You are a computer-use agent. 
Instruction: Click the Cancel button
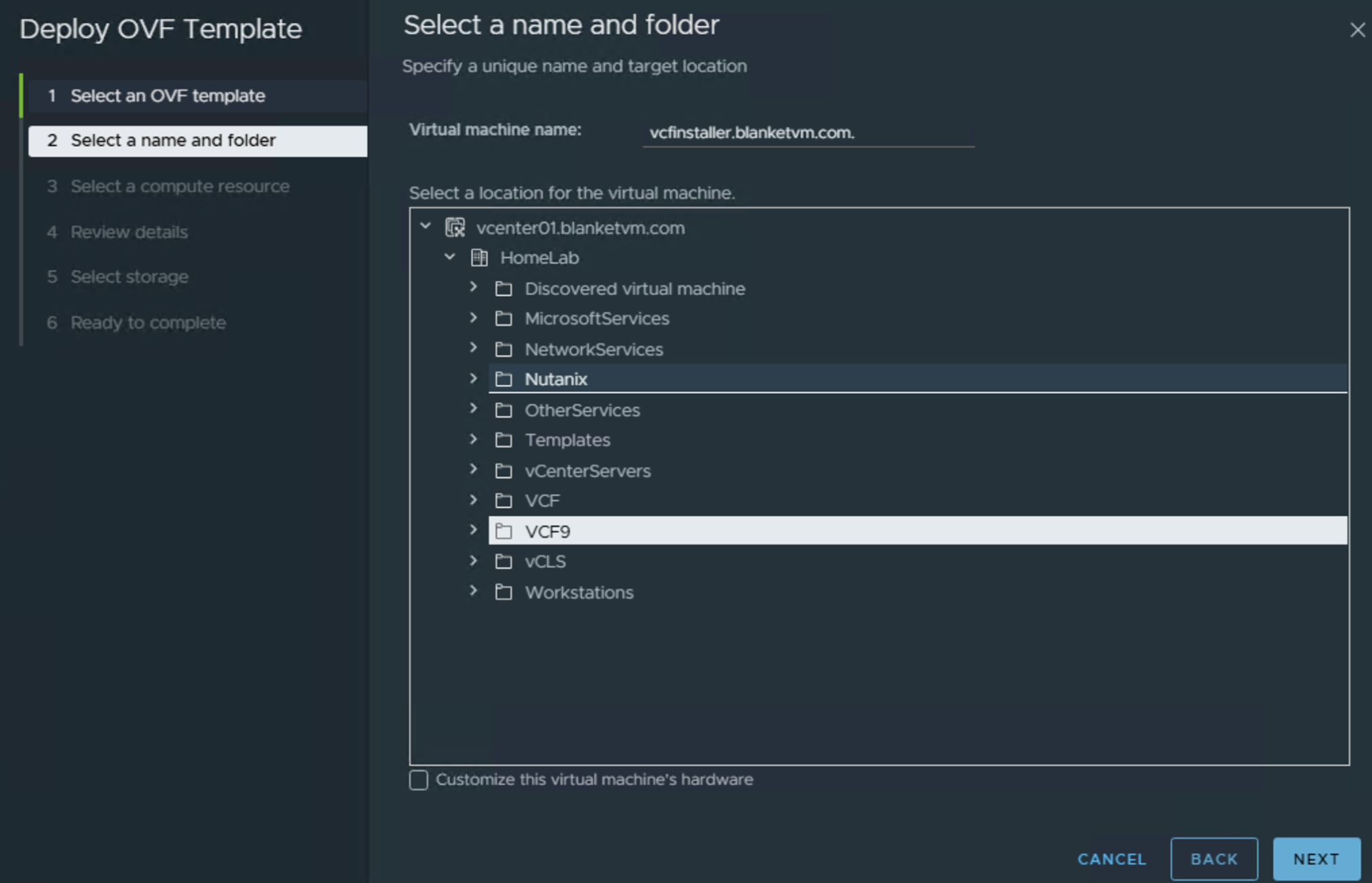coord(1111,858)
